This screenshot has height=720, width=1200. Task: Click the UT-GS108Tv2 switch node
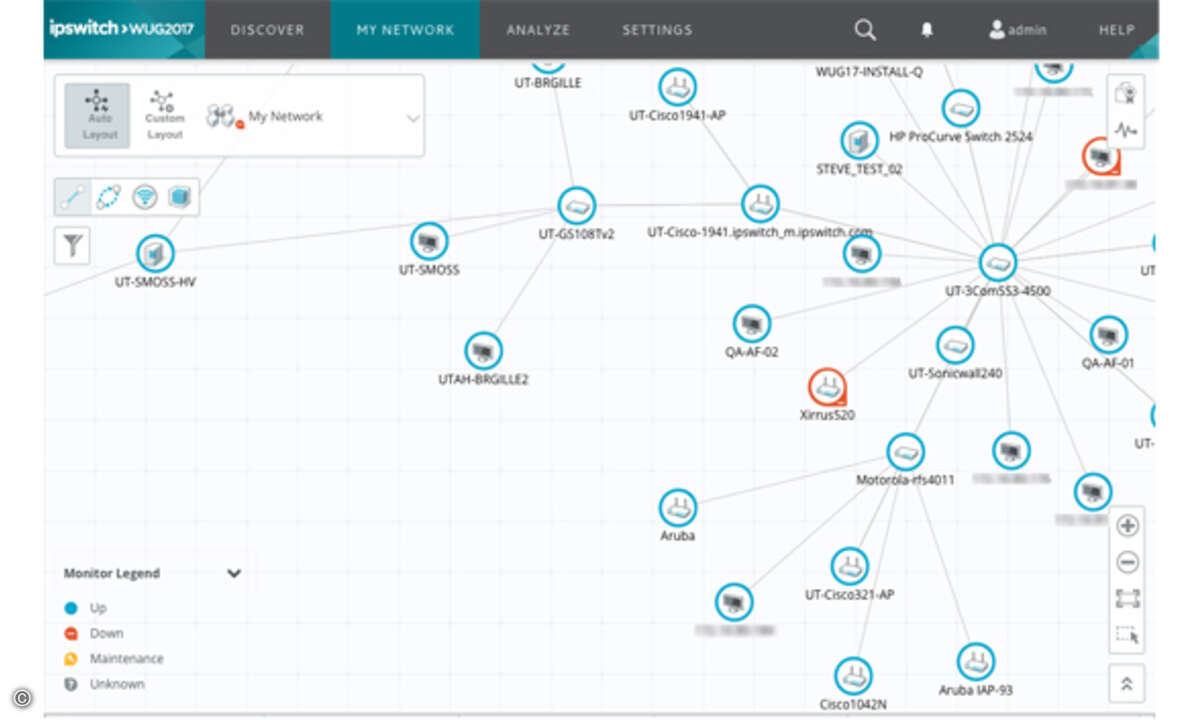[x=577, y=206]
